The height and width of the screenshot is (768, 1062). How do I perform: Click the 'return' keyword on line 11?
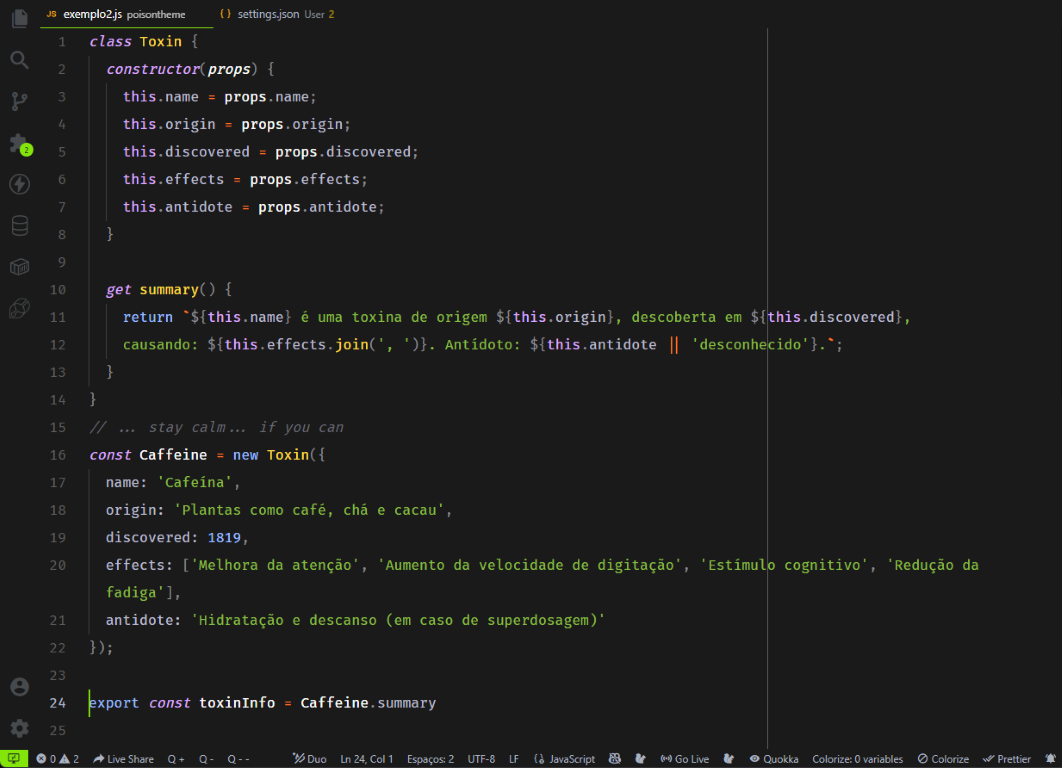pos(148,318)
